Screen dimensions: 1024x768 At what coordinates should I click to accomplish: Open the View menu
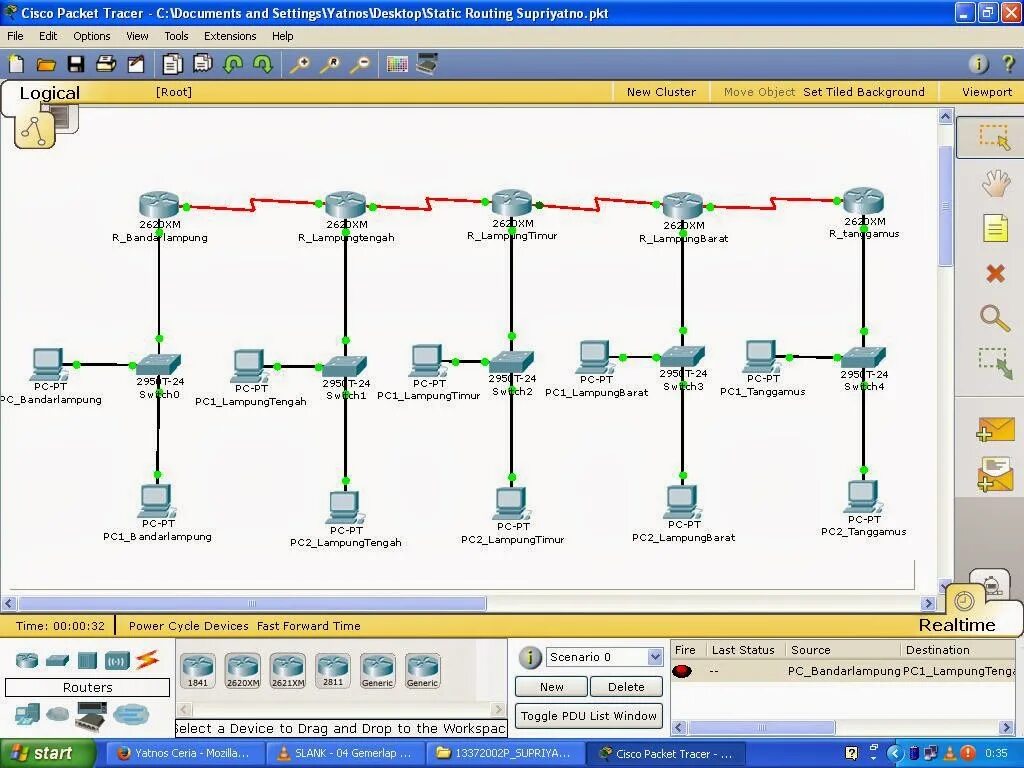click(137, 36)
